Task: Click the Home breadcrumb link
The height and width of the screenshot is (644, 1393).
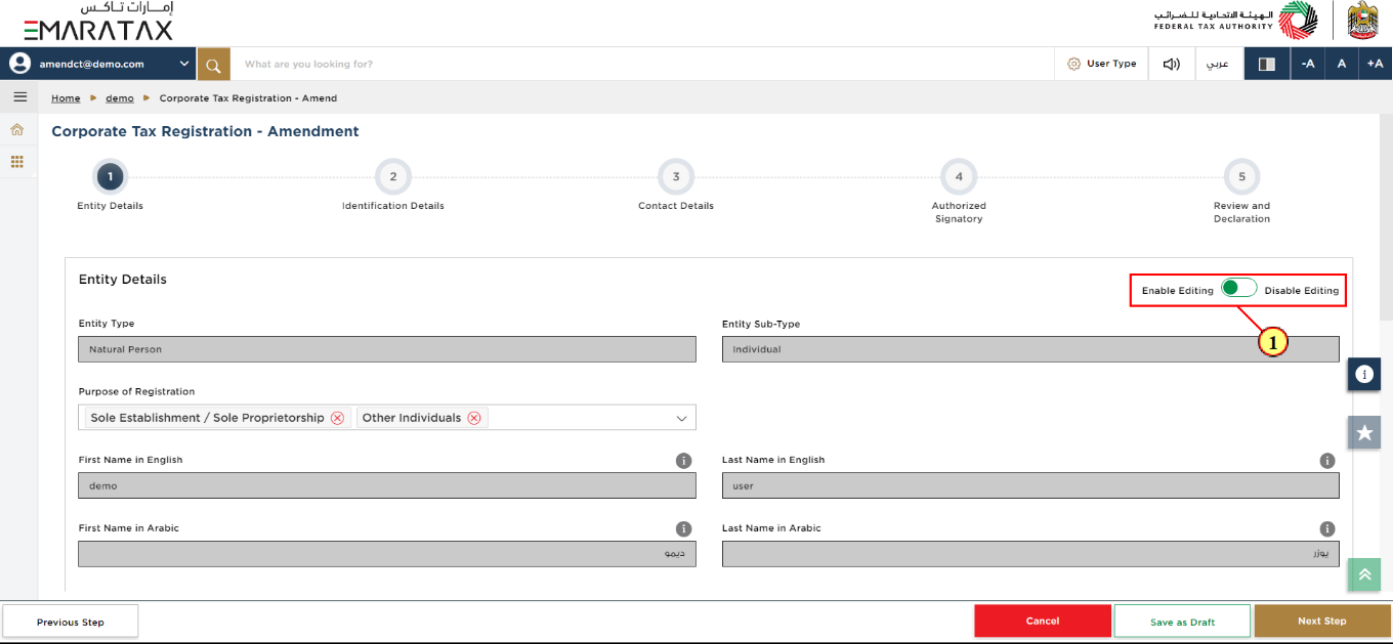Action: coord(66,99)
